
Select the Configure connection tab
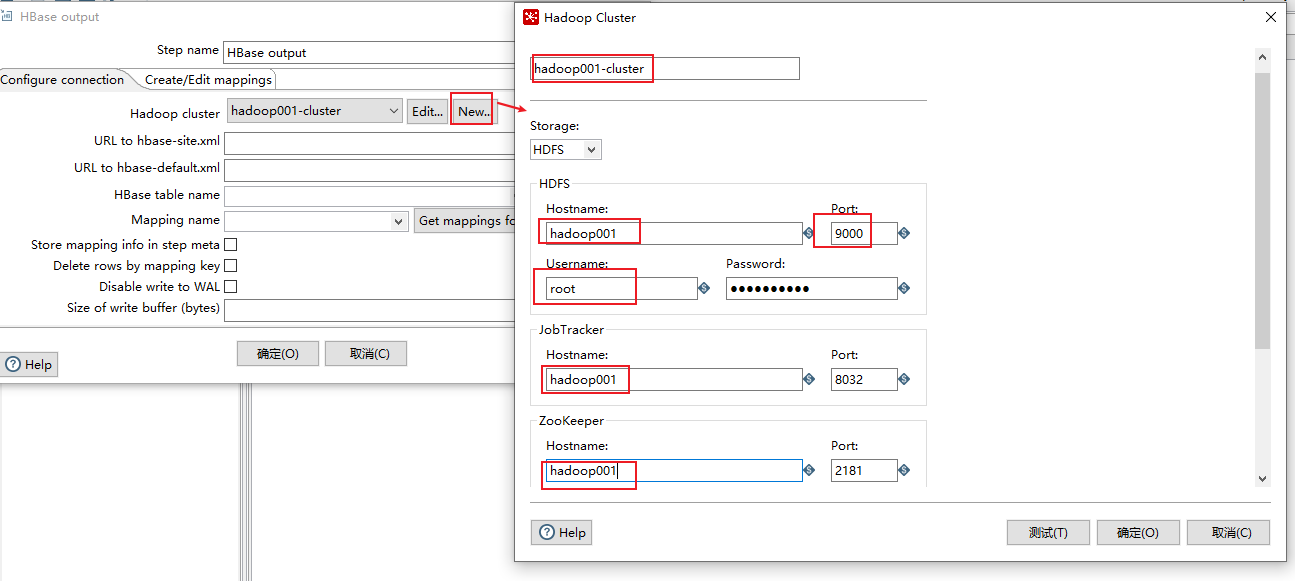pyautogui.click(x=63, y=79)
